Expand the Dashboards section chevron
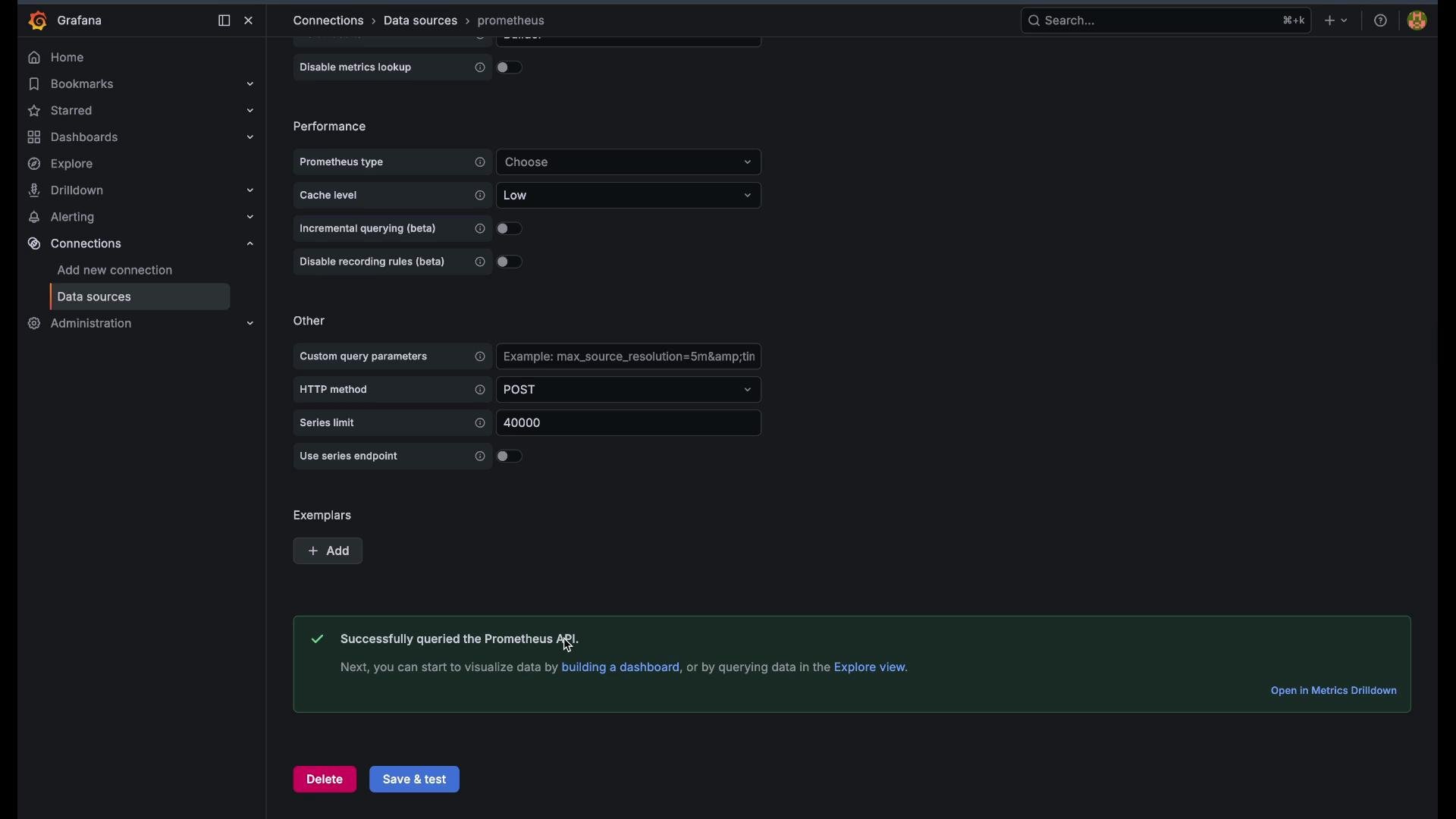1456x819 pixels. point(250,138)
